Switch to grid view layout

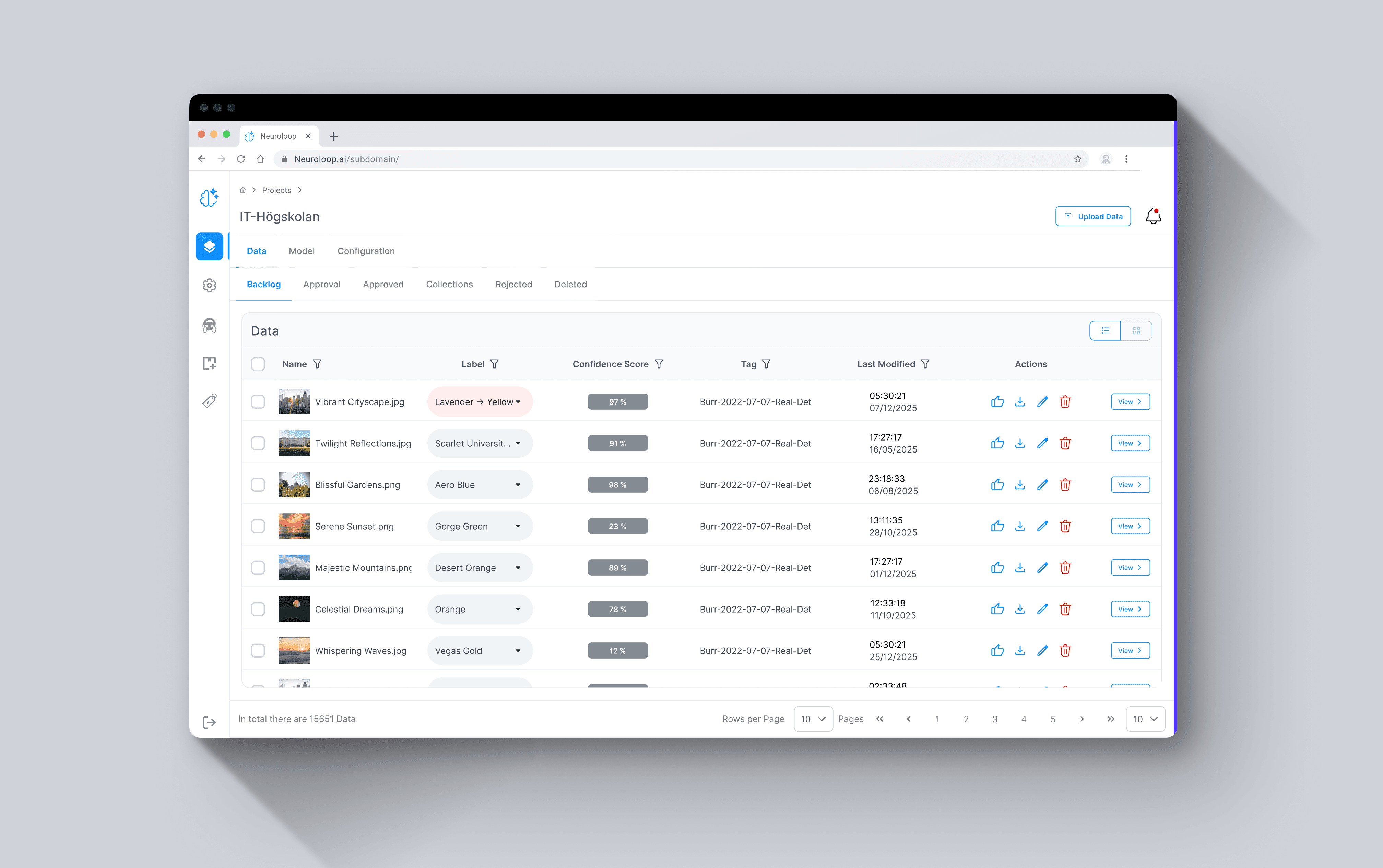pyautogui.click(x=1136, y=331)
